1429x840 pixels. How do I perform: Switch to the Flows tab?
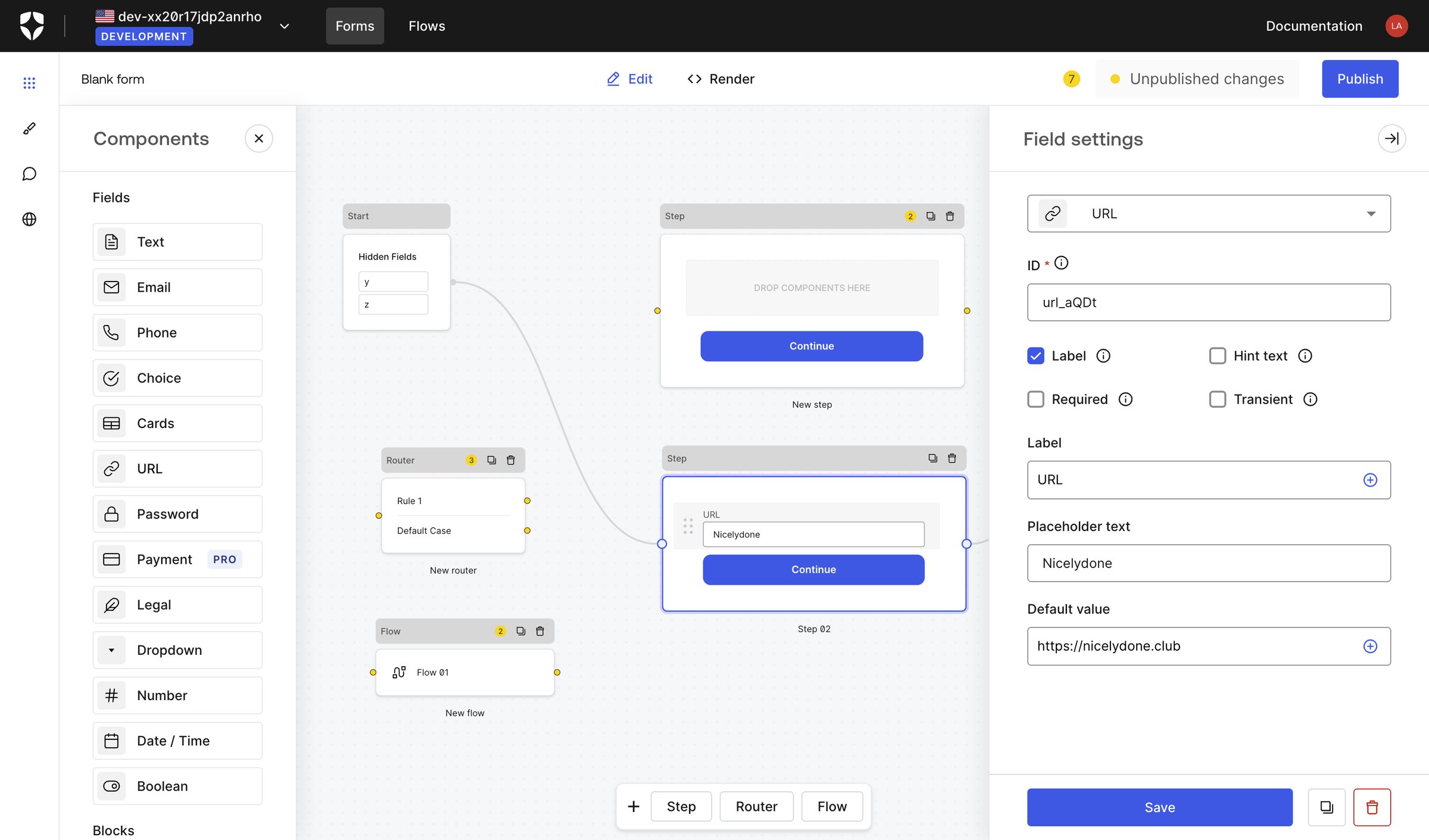[x=427, y=26]
